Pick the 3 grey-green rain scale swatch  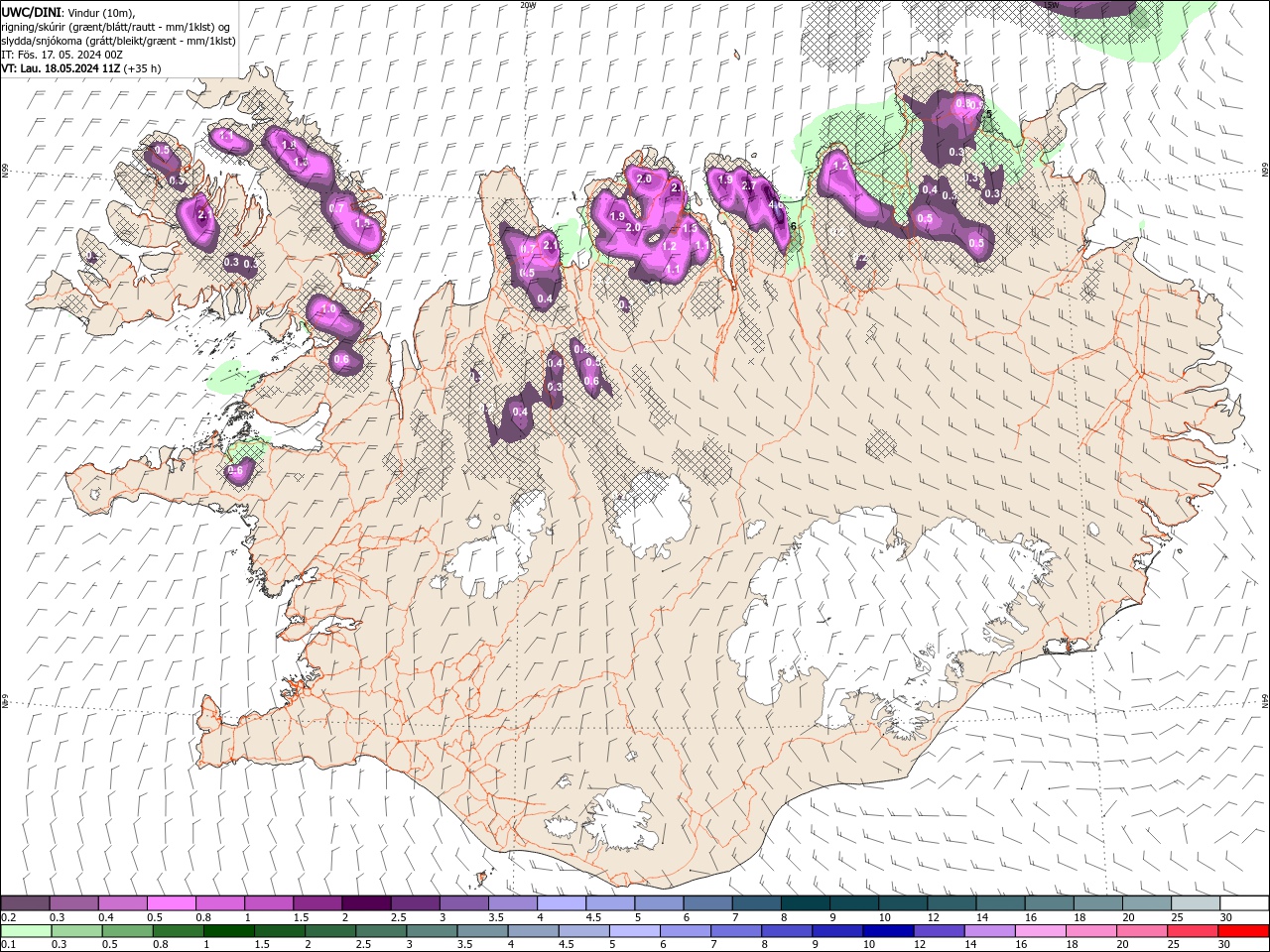(432, 930)
